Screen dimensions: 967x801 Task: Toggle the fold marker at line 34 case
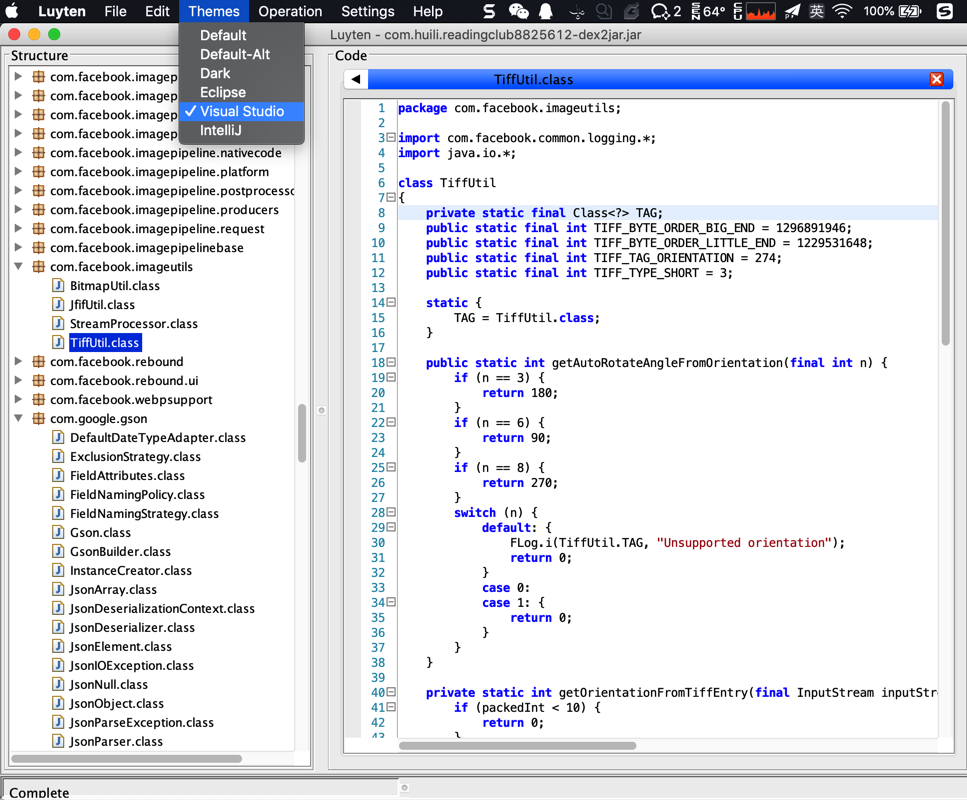pos(391,602)
